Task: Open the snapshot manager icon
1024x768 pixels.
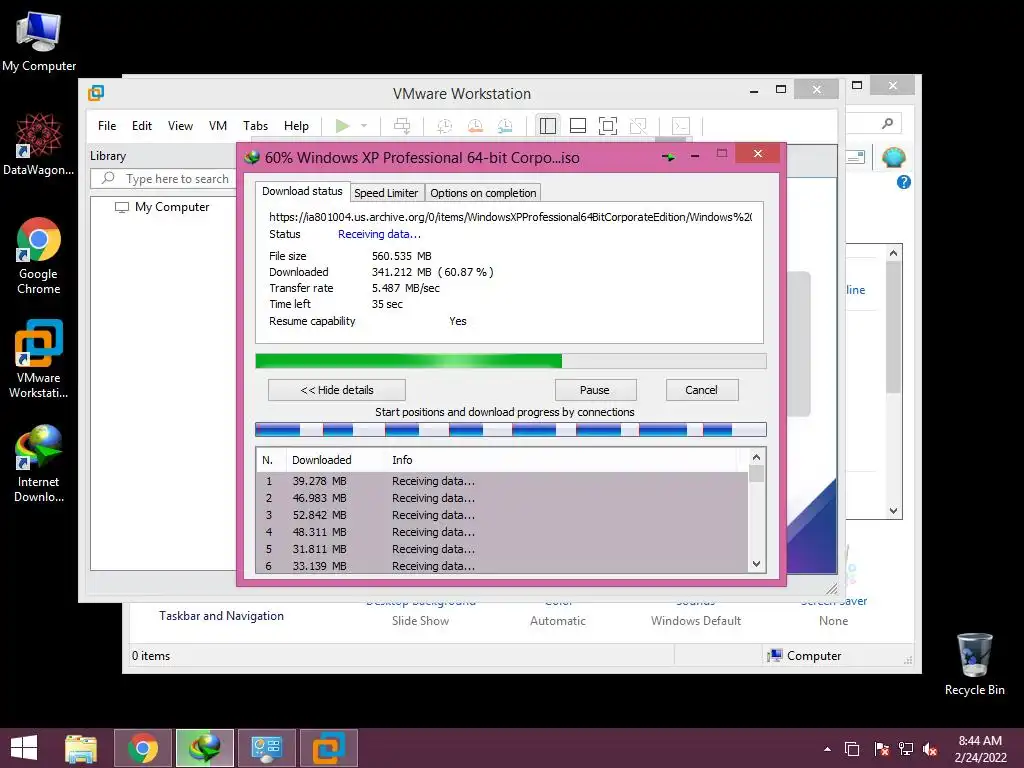Action: (x=505, y=125)
